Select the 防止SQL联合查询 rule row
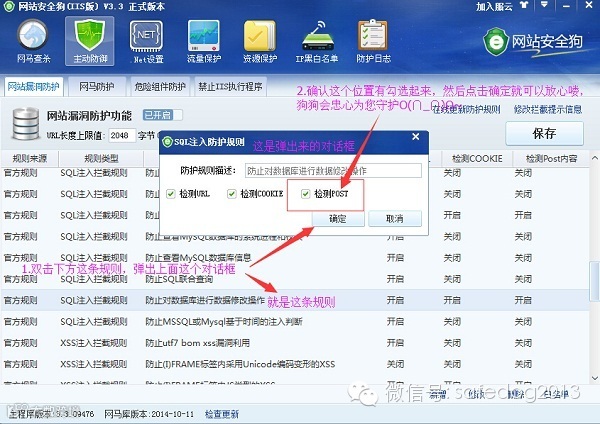The height and width of the screenshot is (424, 600). [x=295, y=279]
